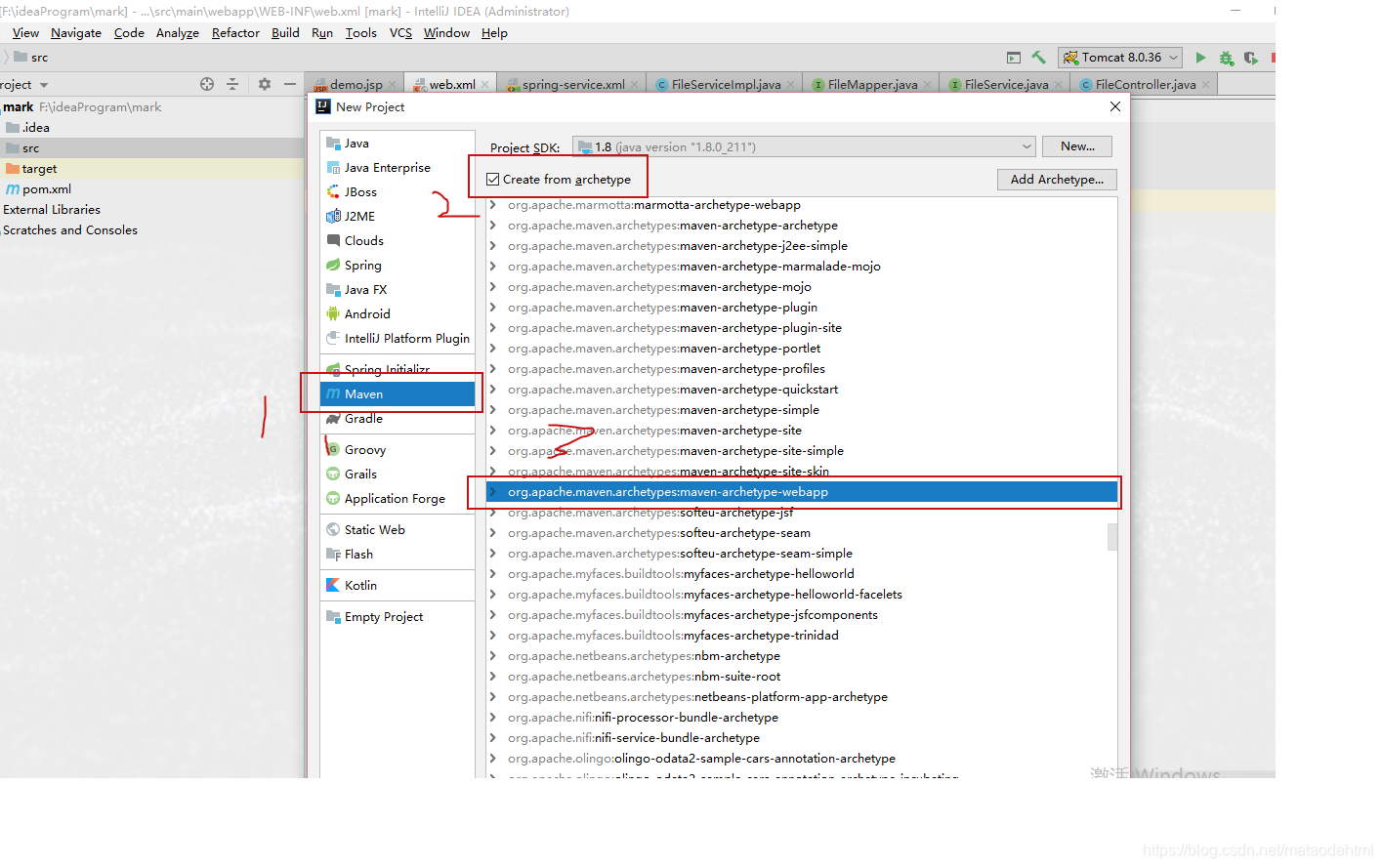This screenshot has width=1382, height=868.
Task: Expand nbm-suite-root archetype
Action: 493,677
